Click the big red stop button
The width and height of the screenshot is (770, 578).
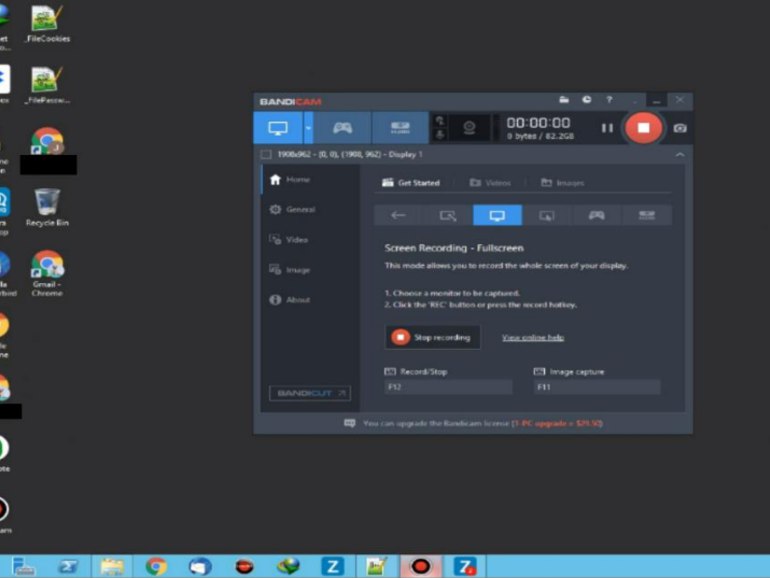[x=643, y=128]
